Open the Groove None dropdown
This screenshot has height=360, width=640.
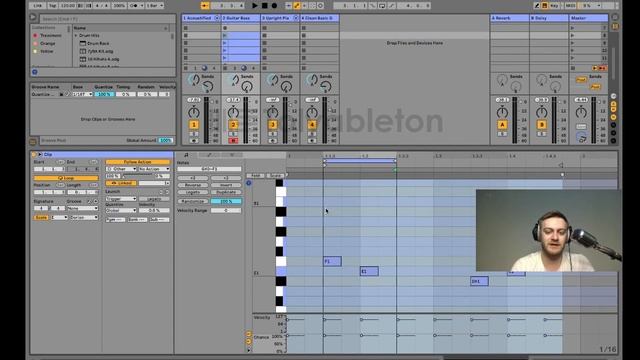point(83,209)
